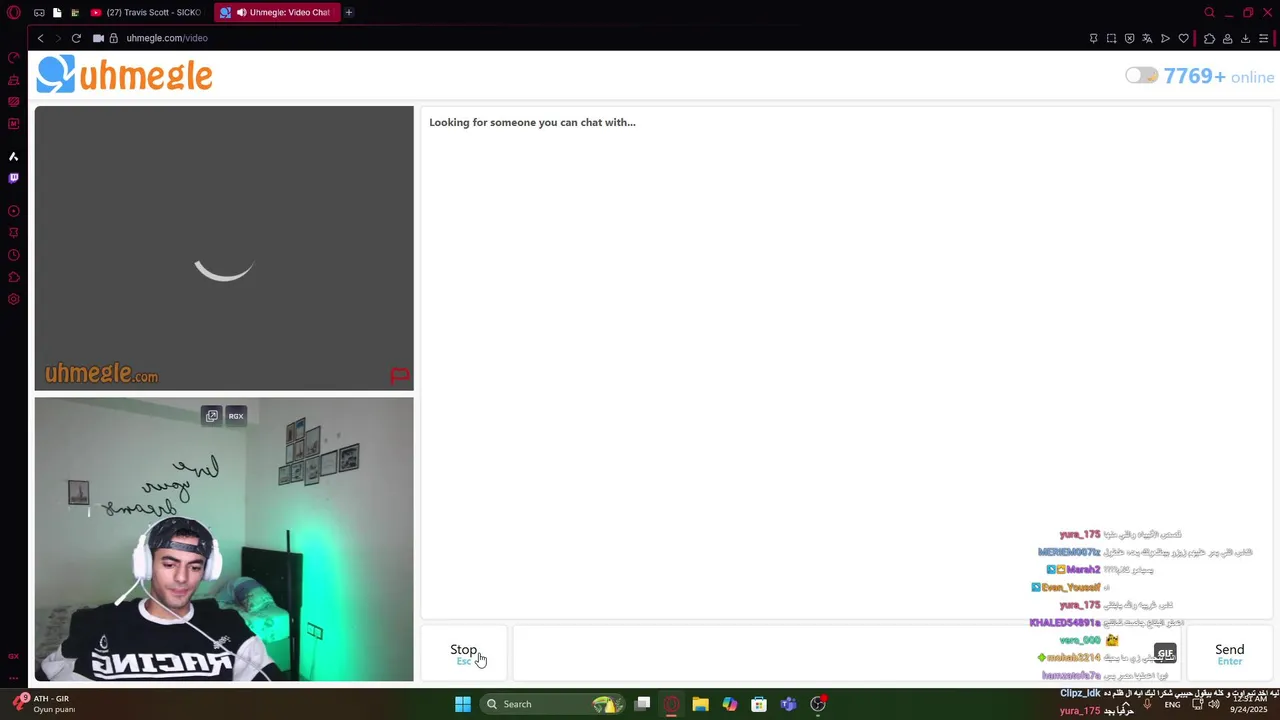The image size is (1280, 720).
Task: Open the player/send flow arrow icon
Action: pos(1165,38)
